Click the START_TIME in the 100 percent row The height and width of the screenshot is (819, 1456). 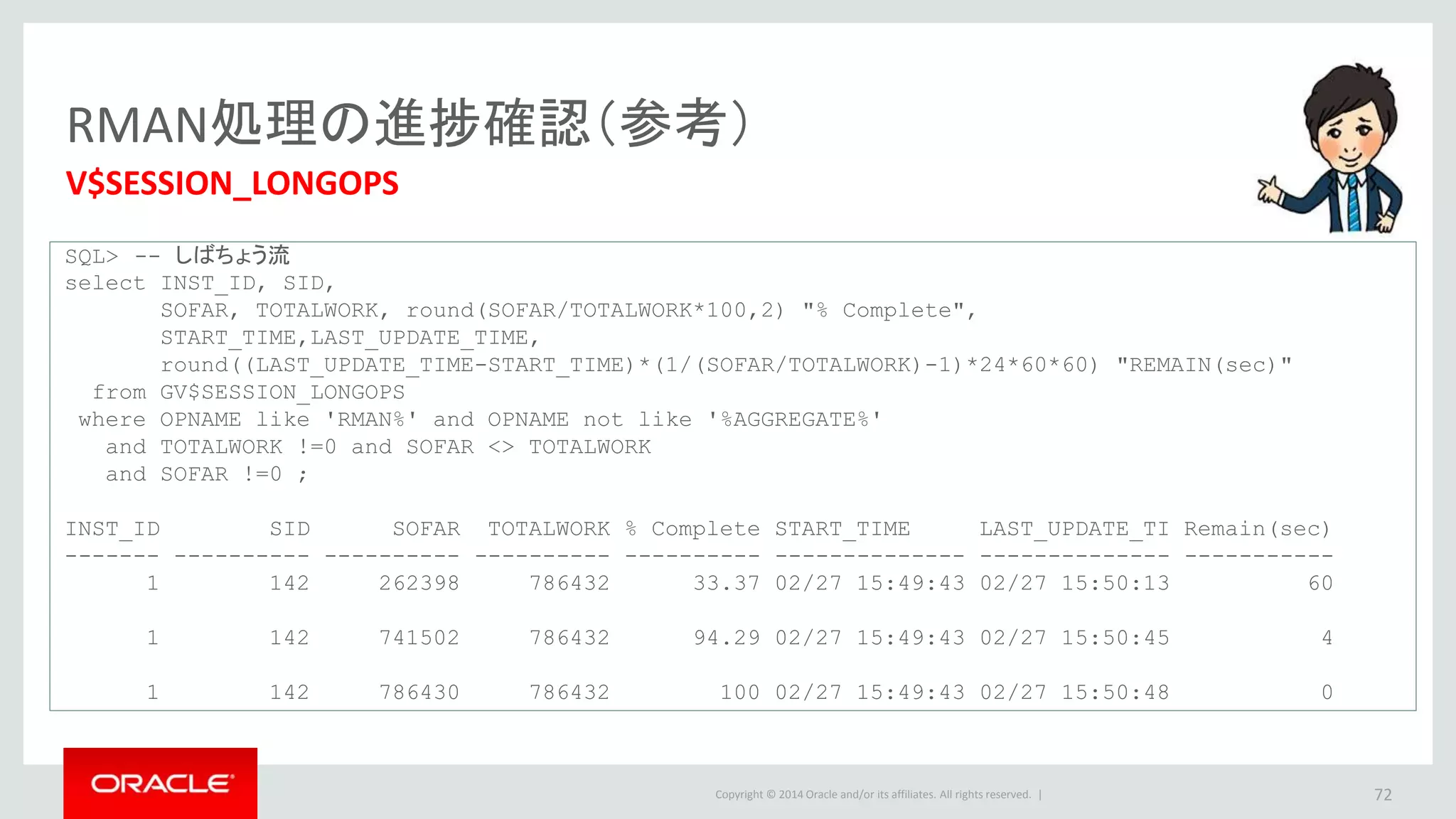click(869, 692)
